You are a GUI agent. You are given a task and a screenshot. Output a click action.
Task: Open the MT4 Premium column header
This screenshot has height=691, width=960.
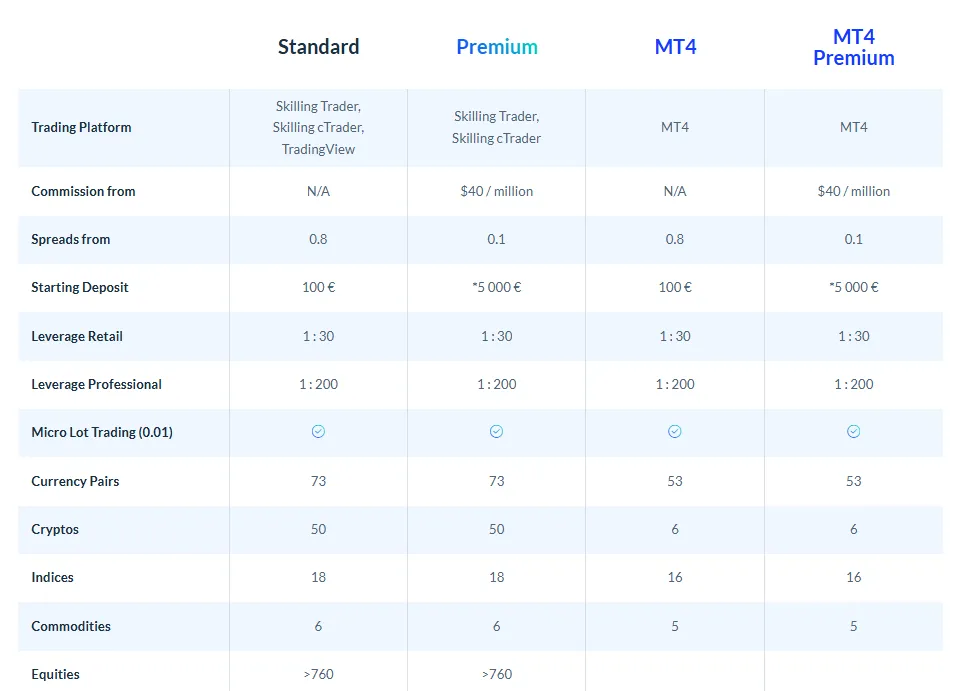(x=853, y=47)
